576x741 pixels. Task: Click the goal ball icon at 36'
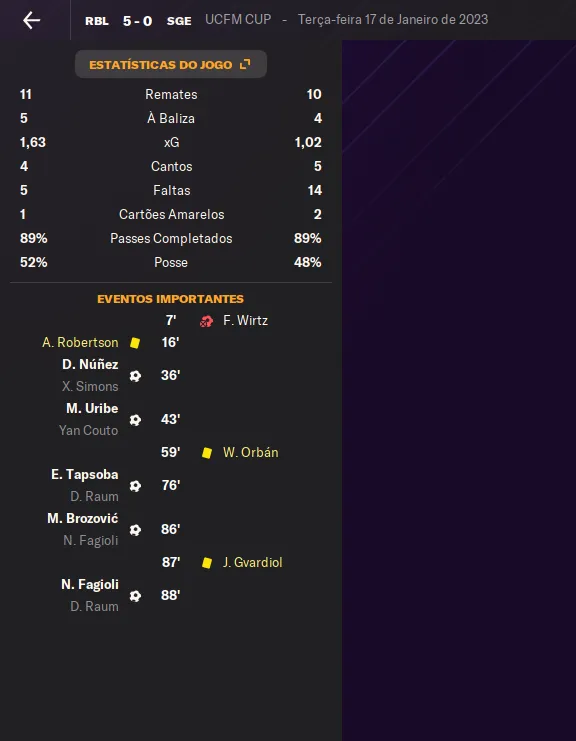point(135,376)
